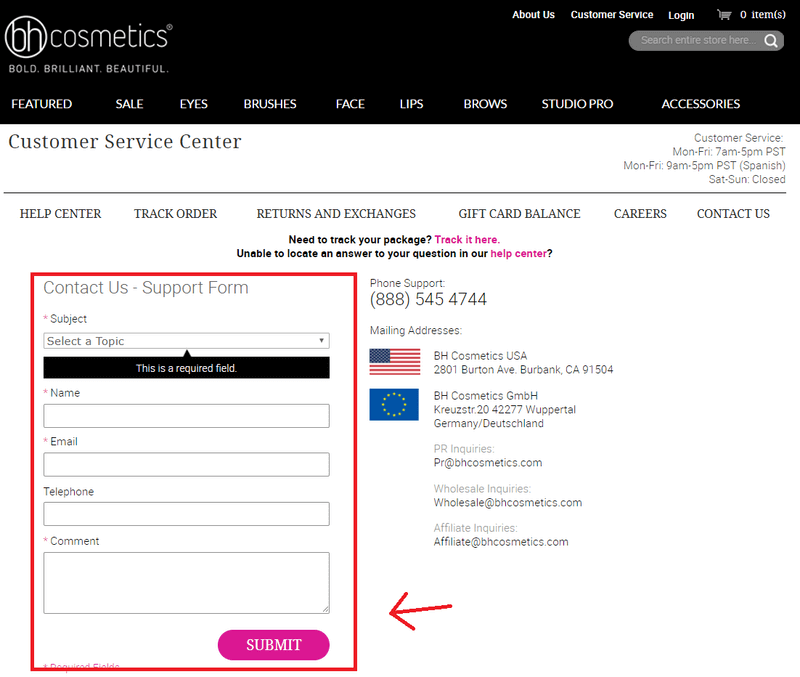Click the BH Cosmetics USA address text
This screenshot has height=677, width=800.
tap(523, 363)
